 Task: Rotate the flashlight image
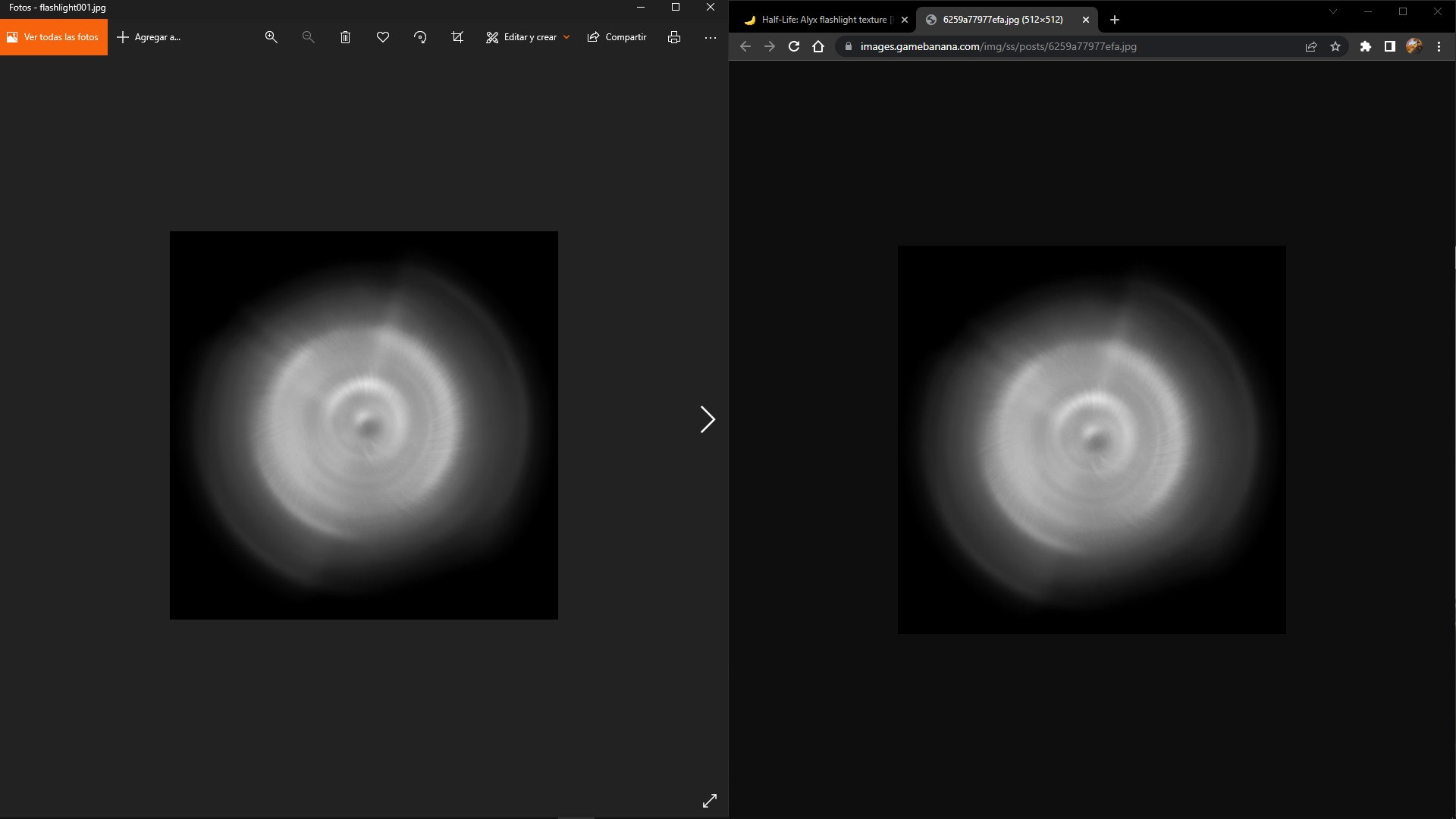[x=419, y=36]
